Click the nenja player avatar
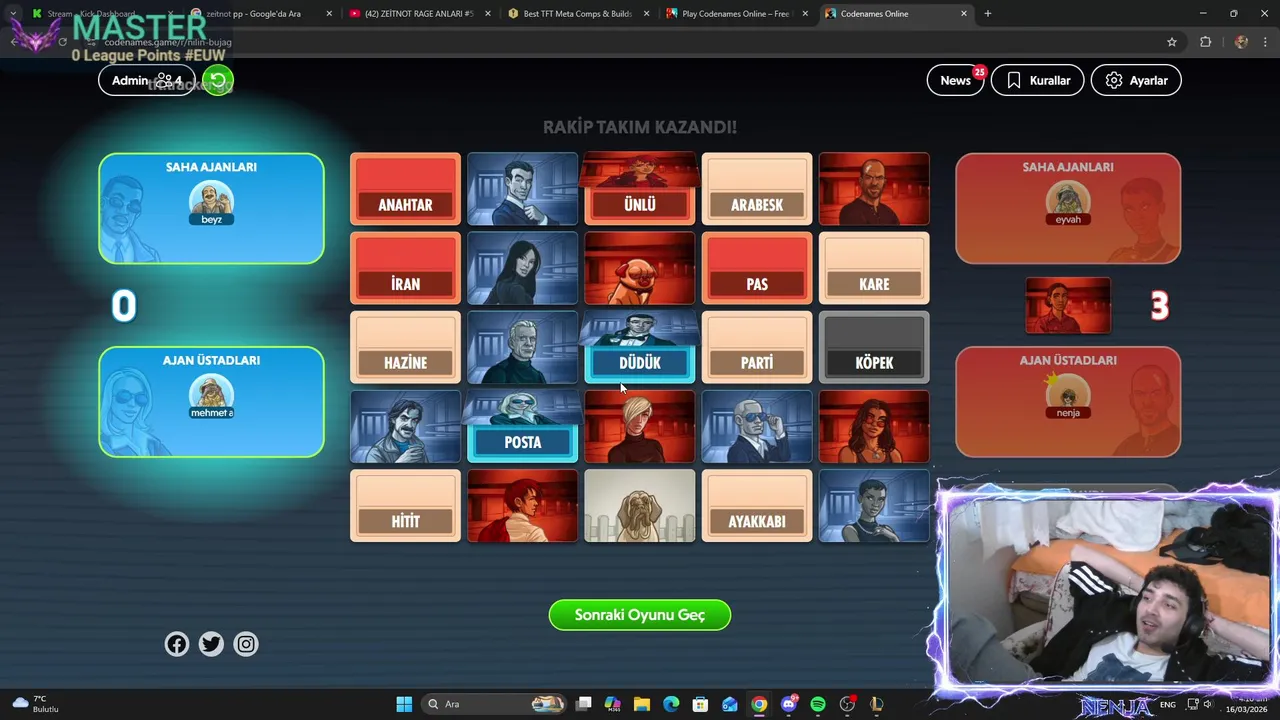Image resolution: width=1280 pixels, height=720 pixels. click(x=1068, y=396)
